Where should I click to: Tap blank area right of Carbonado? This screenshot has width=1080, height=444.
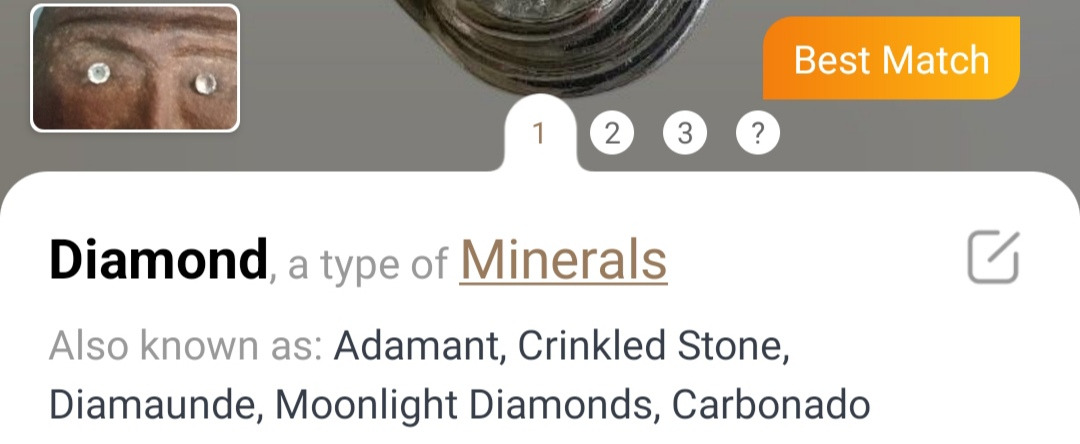tap(970, 404)
